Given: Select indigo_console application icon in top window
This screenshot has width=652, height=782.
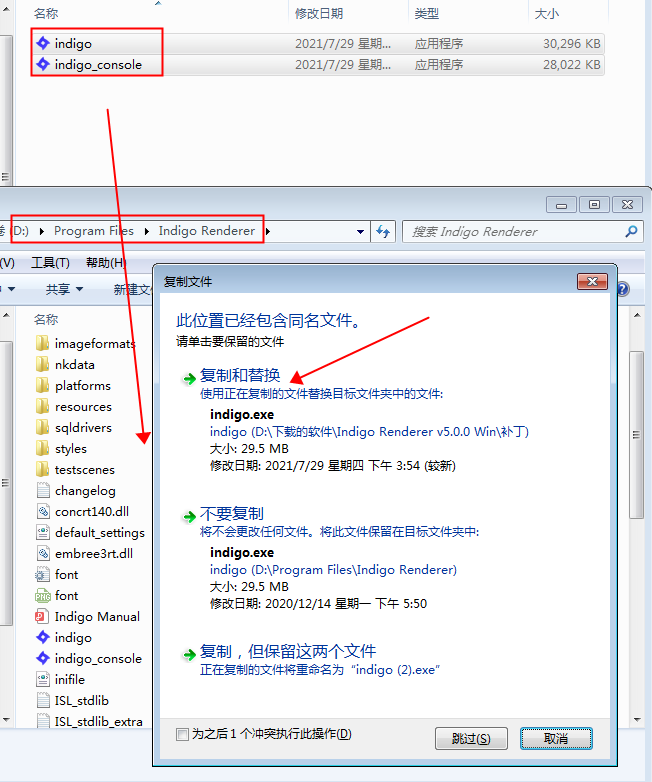Looking at the screenshot, I should 43,64.
